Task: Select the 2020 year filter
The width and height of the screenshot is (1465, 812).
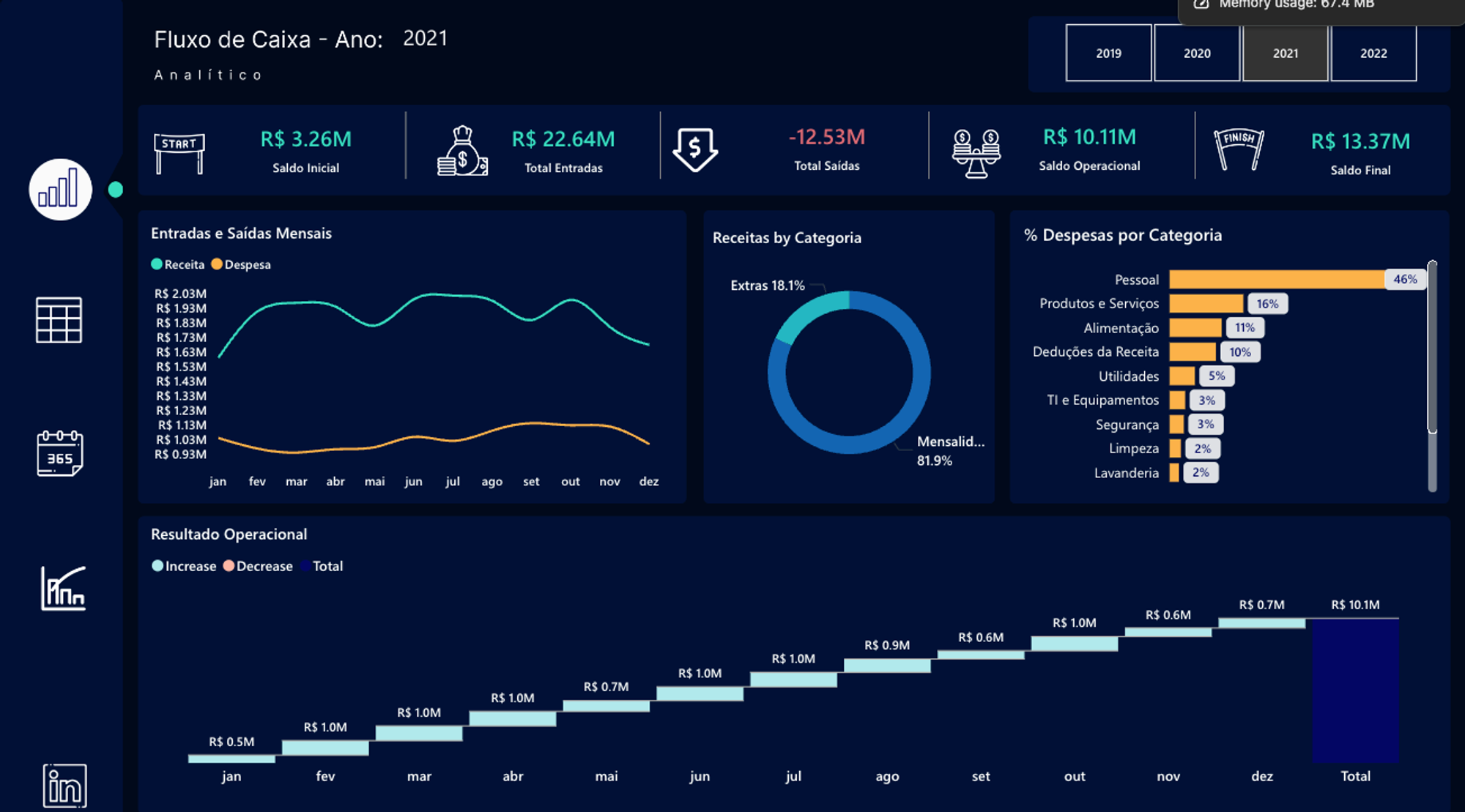Action: tap(1197, 53)
